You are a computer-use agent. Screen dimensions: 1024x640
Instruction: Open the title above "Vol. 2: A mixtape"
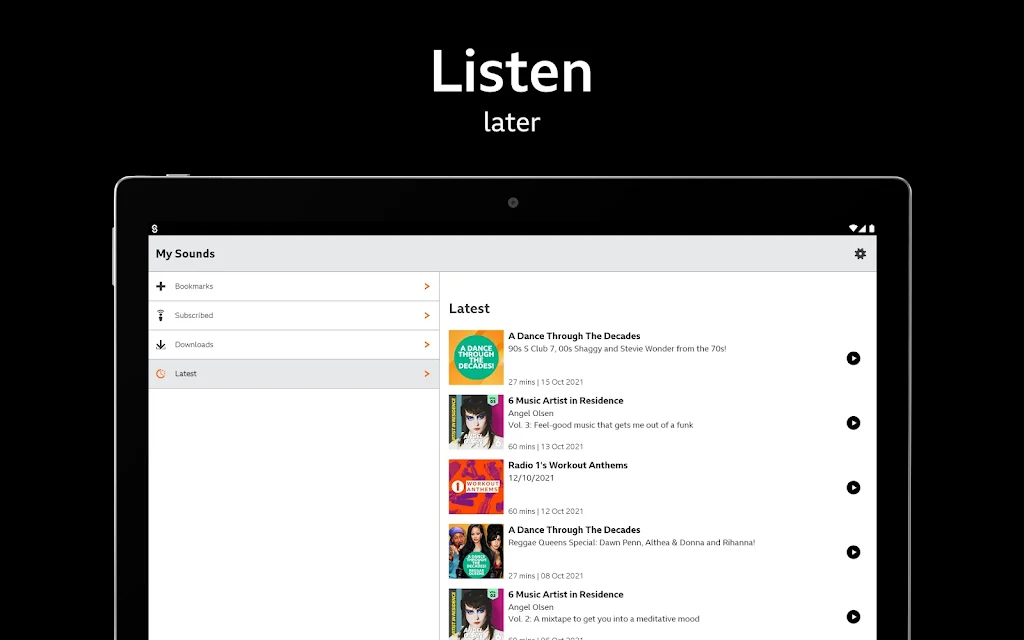566,594
